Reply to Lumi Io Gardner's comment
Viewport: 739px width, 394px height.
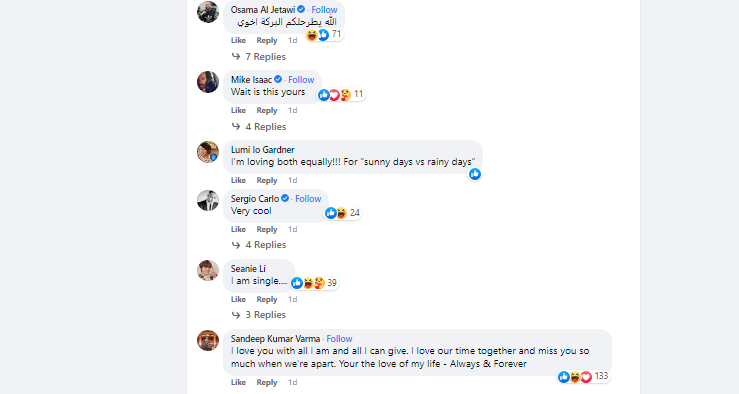[267, 181]
